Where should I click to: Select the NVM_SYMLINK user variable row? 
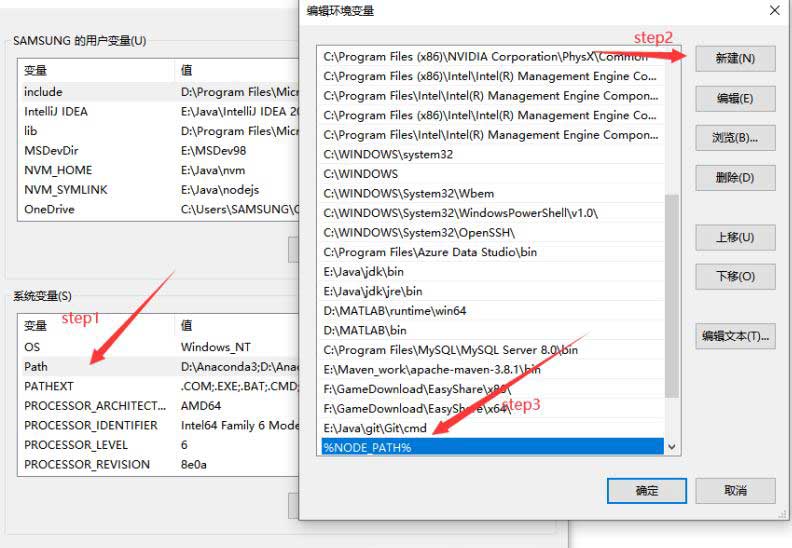[159, 190]
